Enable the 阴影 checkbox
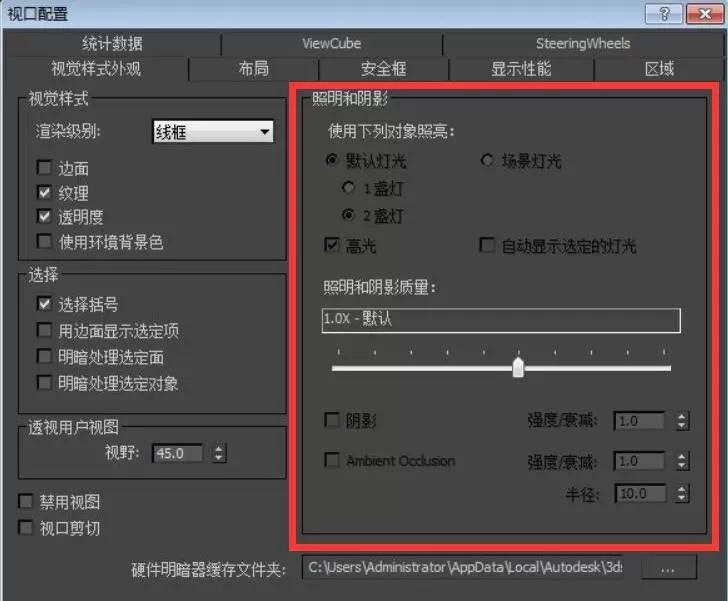728x601 pixels. coord(332,420)
